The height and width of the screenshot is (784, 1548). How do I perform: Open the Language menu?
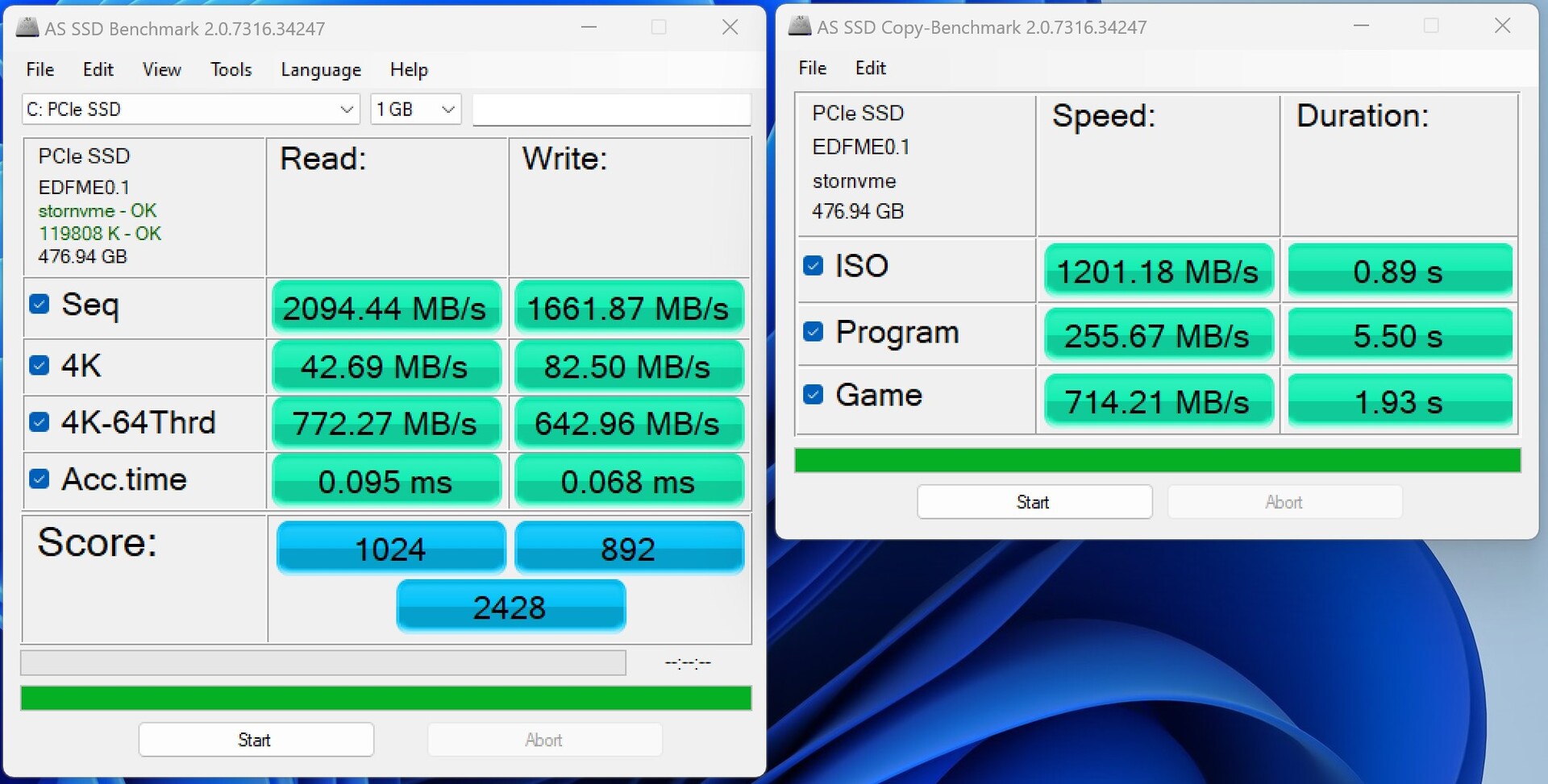click(x=320, y=70)
